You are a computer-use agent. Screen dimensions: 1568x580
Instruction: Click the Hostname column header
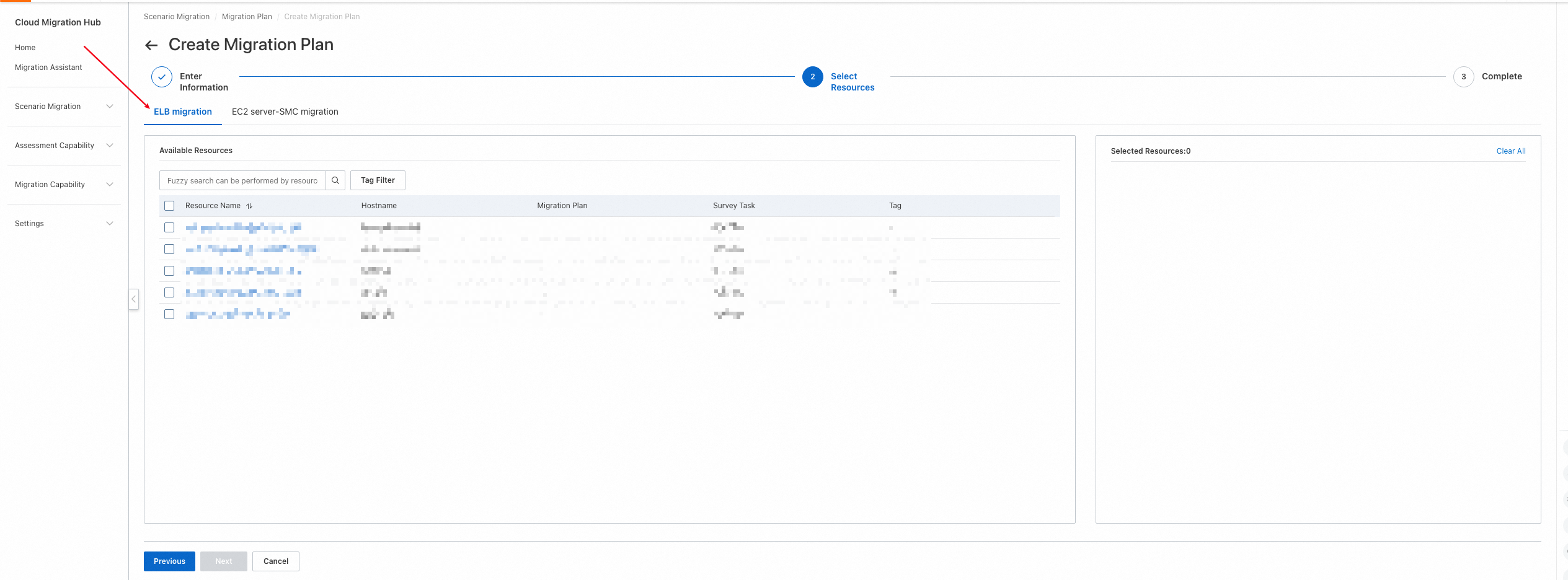pyautogui.click(x=379, y=206)
